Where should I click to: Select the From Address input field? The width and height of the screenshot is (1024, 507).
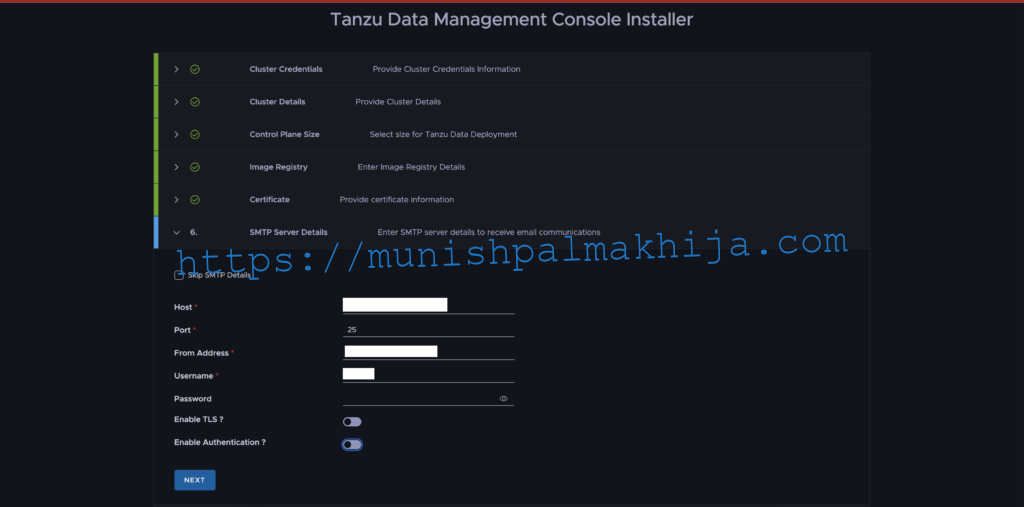(x=428, y=352)
